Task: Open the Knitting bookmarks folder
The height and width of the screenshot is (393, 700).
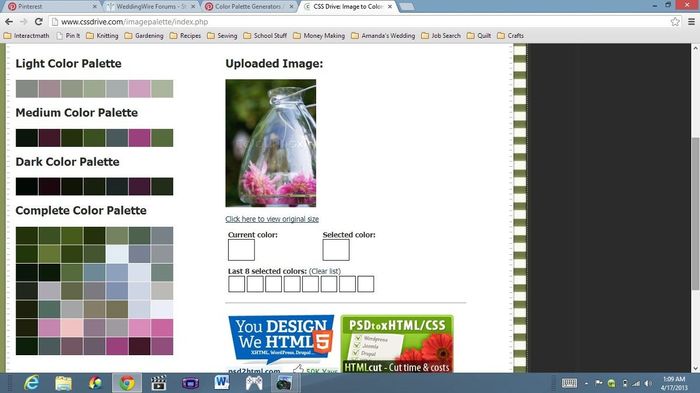Action: [102, 36]
